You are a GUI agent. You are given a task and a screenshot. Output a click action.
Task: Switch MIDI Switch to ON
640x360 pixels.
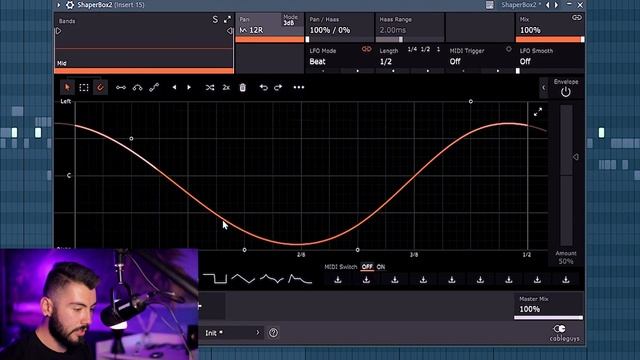[381, 267]
